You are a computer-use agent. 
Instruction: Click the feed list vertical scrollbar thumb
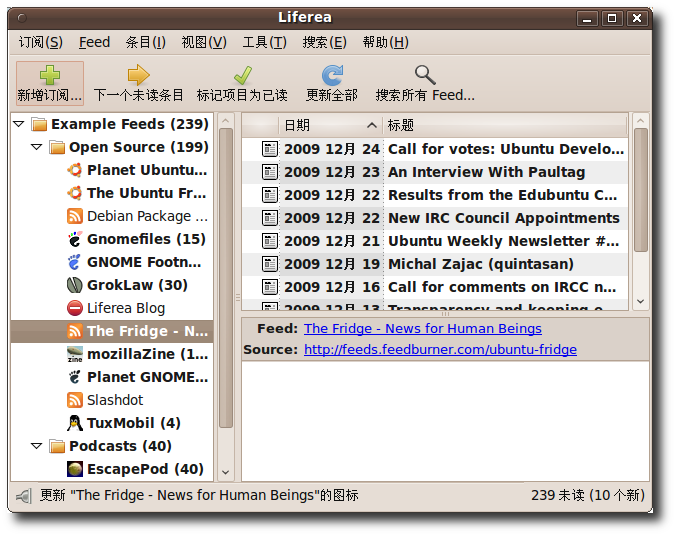(225, 278)
